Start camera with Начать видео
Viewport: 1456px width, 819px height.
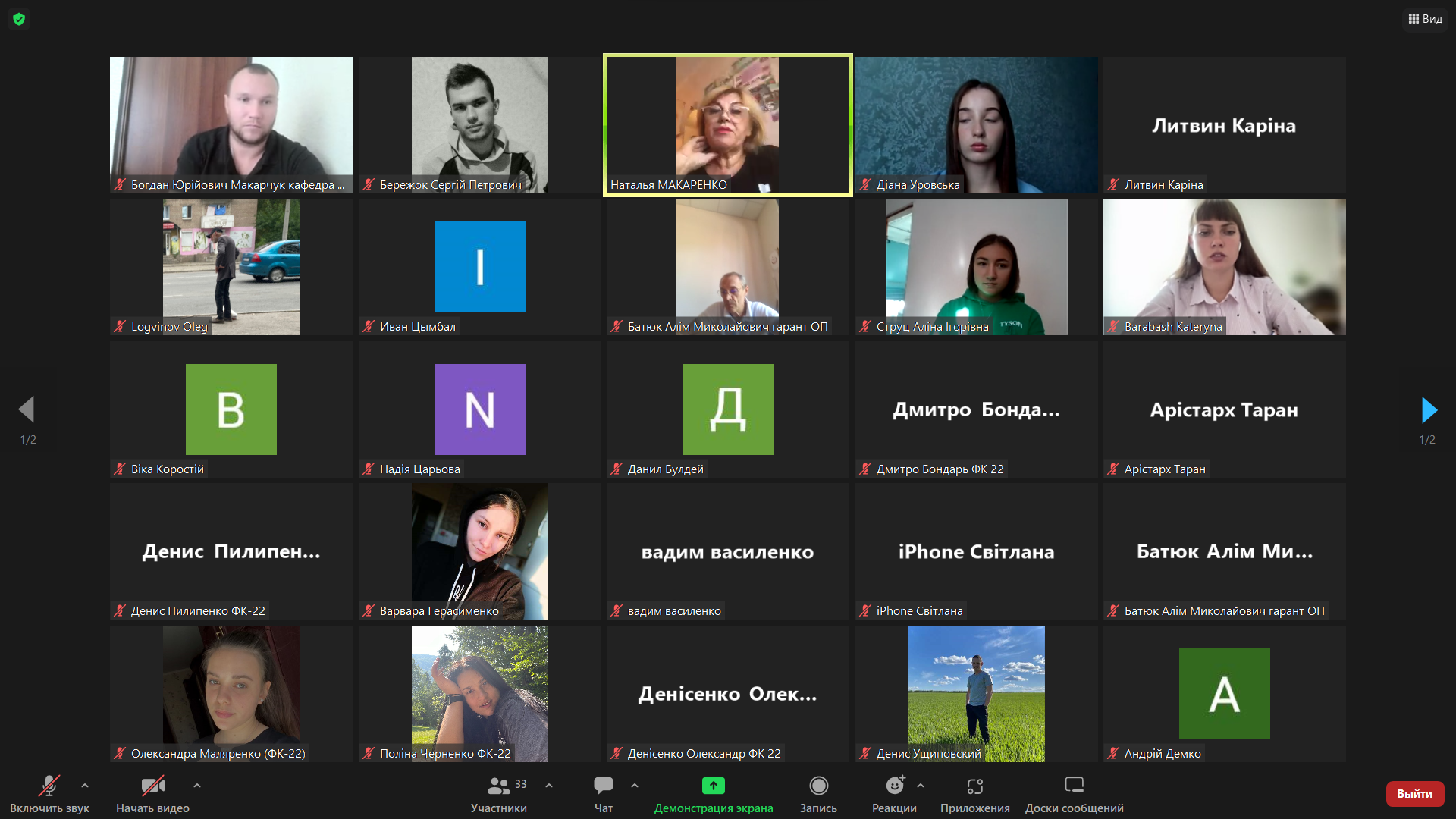152,786
